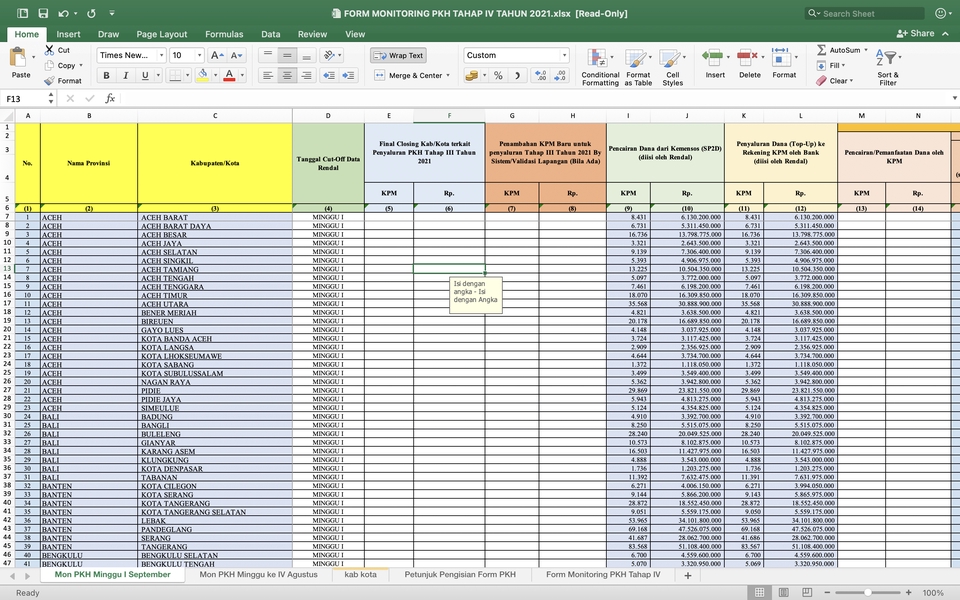Click the add new sheet plus button
The height and width of the screenshot is (600, 960).
(686, 574)
